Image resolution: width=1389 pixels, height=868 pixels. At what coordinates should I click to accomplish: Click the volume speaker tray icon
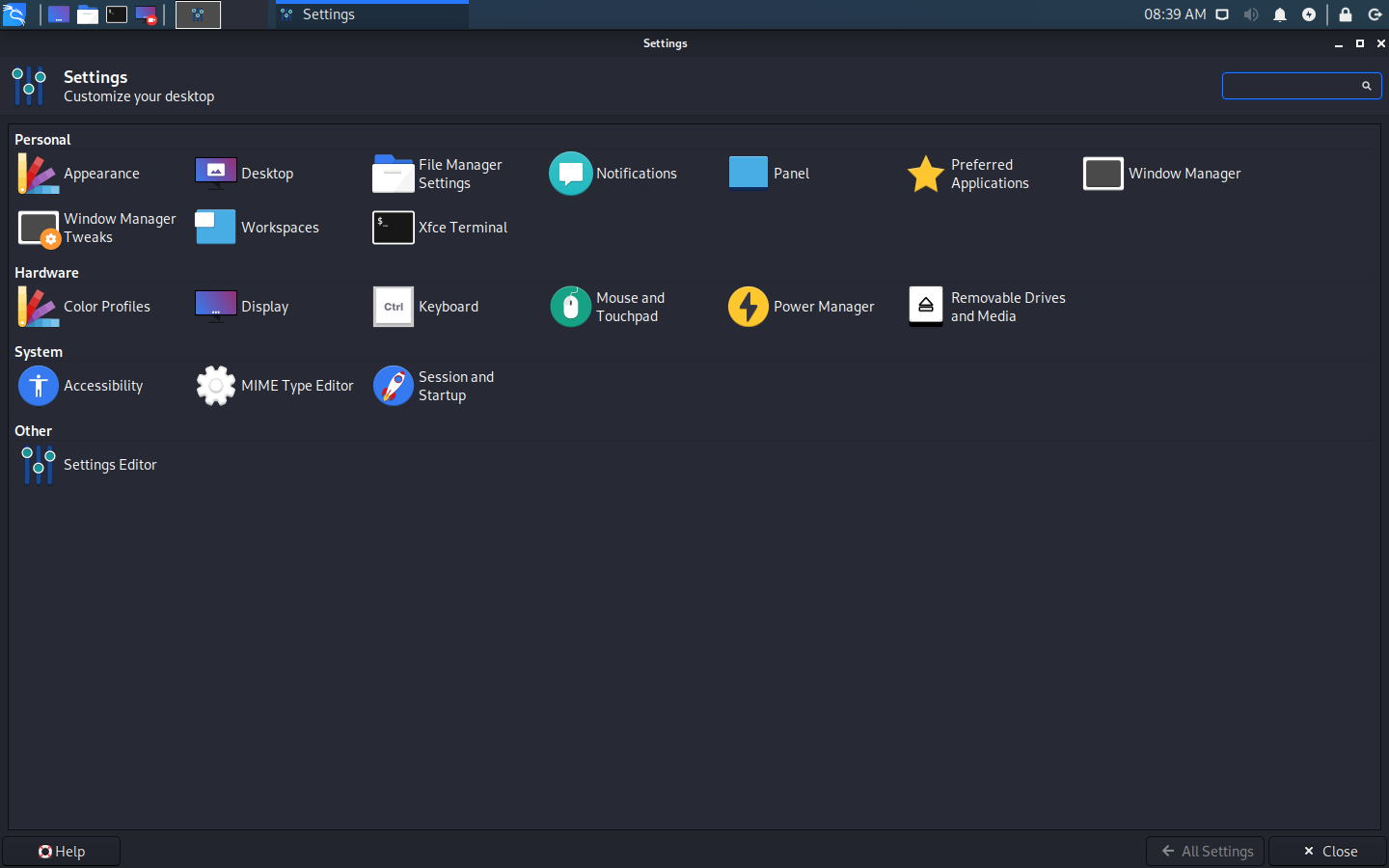(x=1251, y=14)
